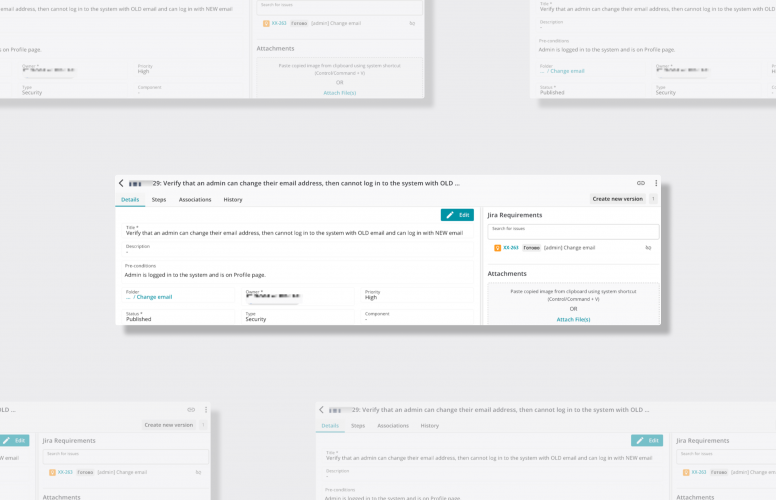Screen dimensions: 776x500
Task: Click Search for issues field in center window
Action: click(x=573, y=231)
